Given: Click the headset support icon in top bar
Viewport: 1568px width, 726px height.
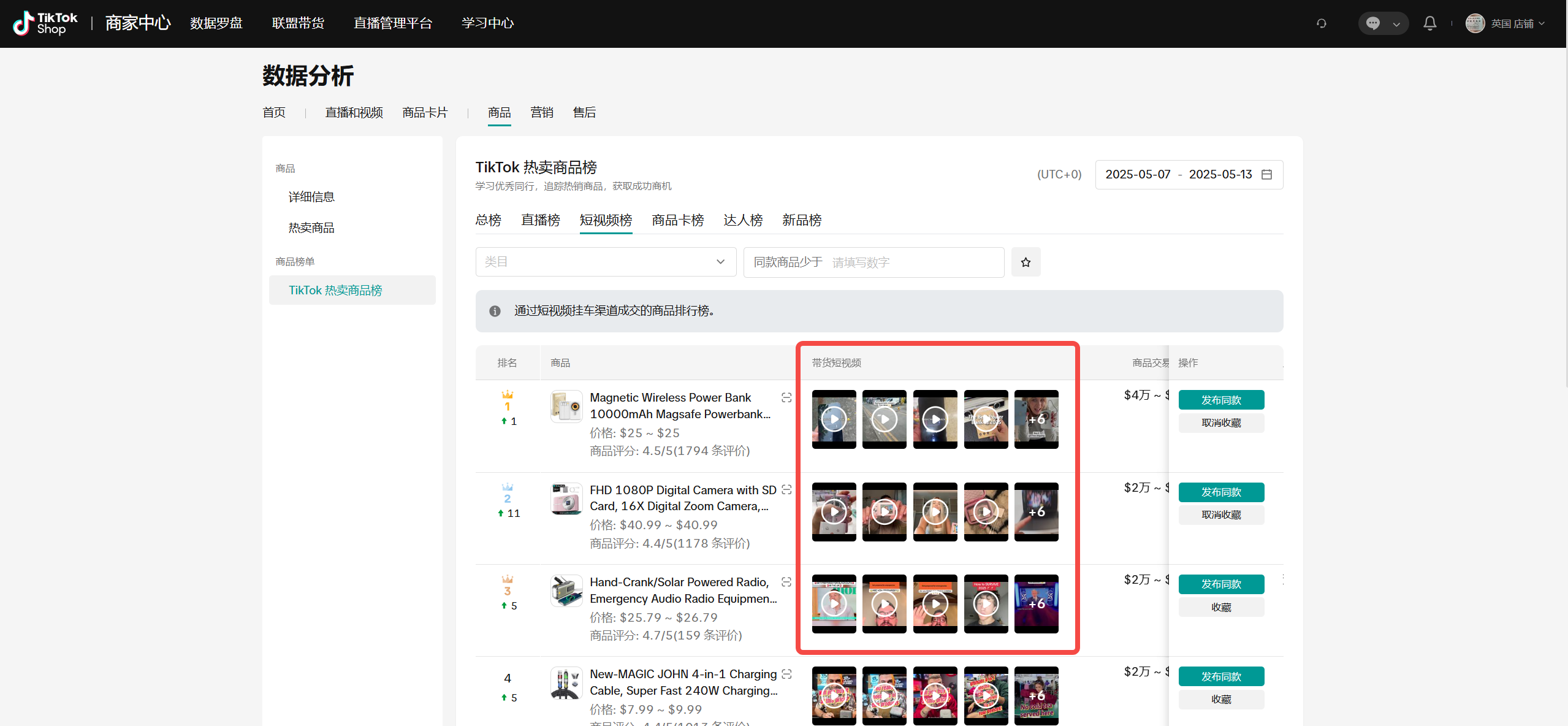Looking at the screenshot, I should [x=1321, y=23].
